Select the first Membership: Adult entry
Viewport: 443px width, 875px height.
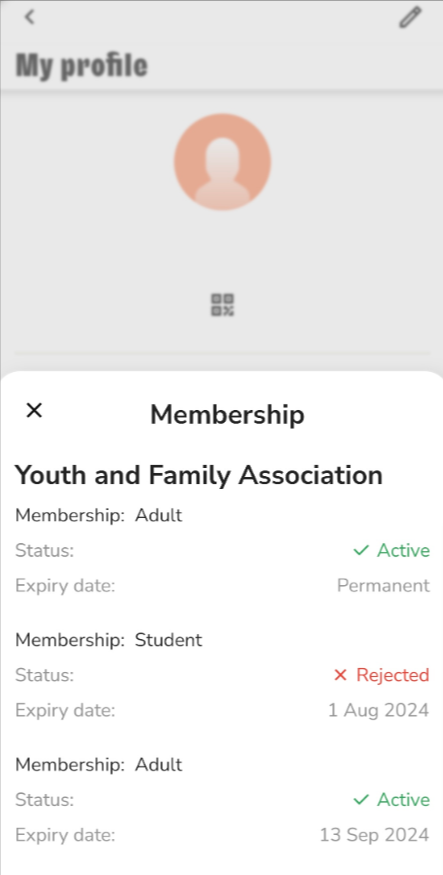pos(99,515)
